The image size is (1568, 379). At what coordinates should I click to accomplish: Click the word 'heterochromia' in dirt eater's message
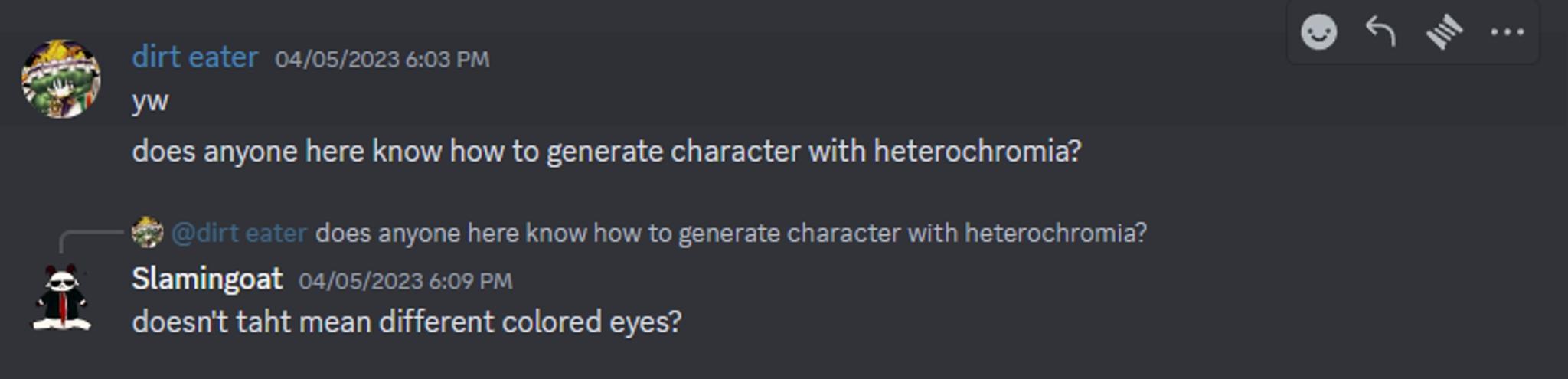977,151
